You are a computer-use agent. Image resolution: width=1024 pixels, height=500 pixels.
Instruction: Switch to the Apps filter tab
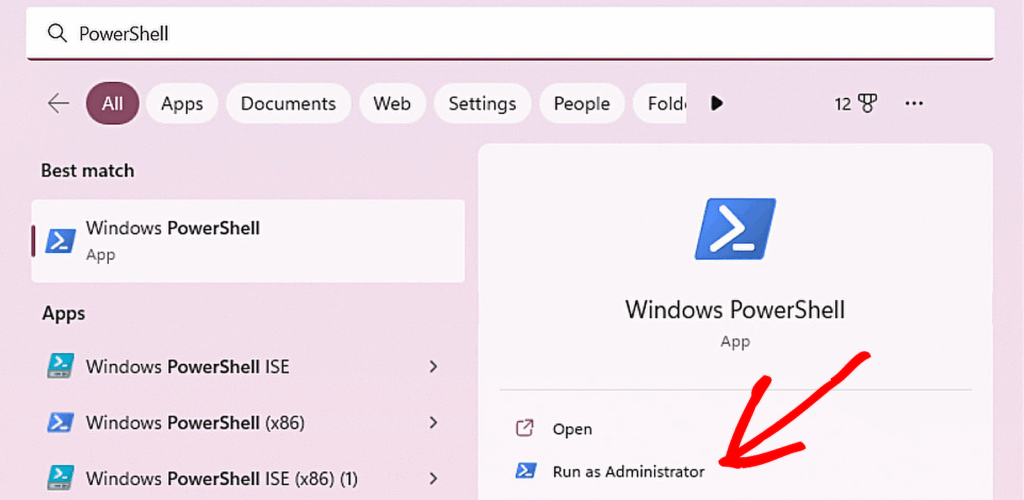click(x=182, y=103)
